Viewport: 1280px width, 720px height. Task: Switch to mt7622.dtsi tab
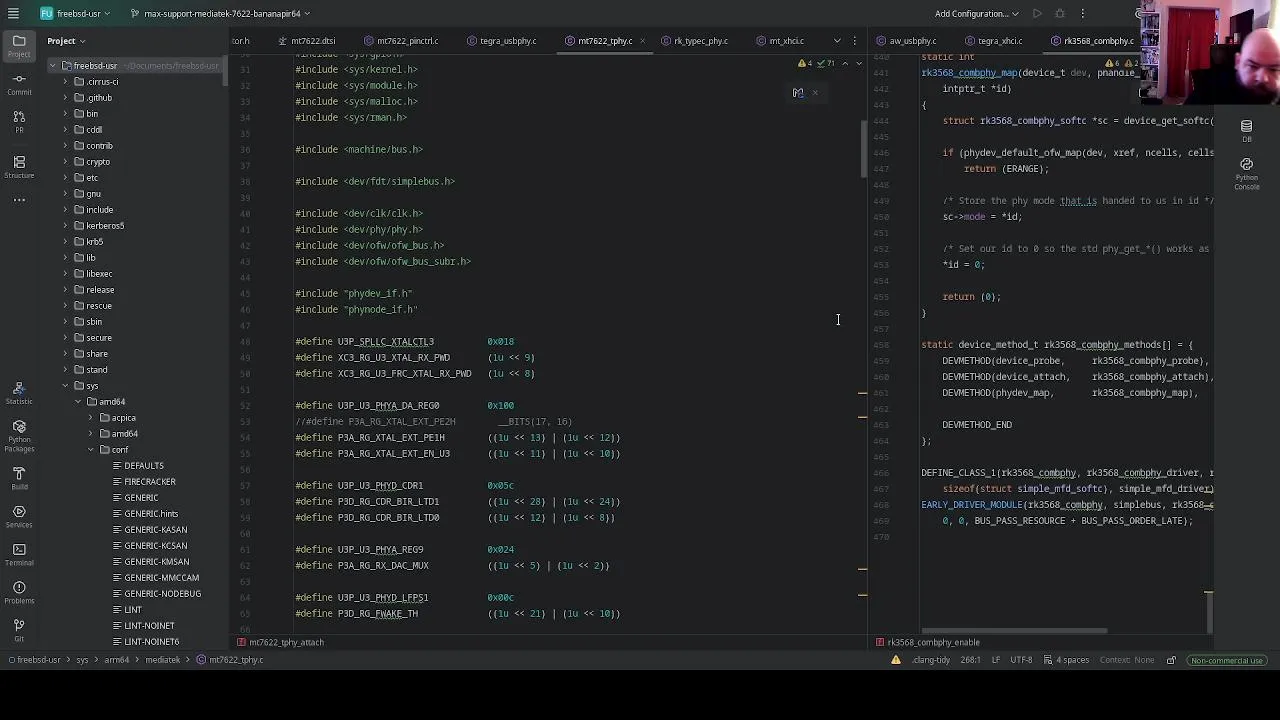coord(307,41)
